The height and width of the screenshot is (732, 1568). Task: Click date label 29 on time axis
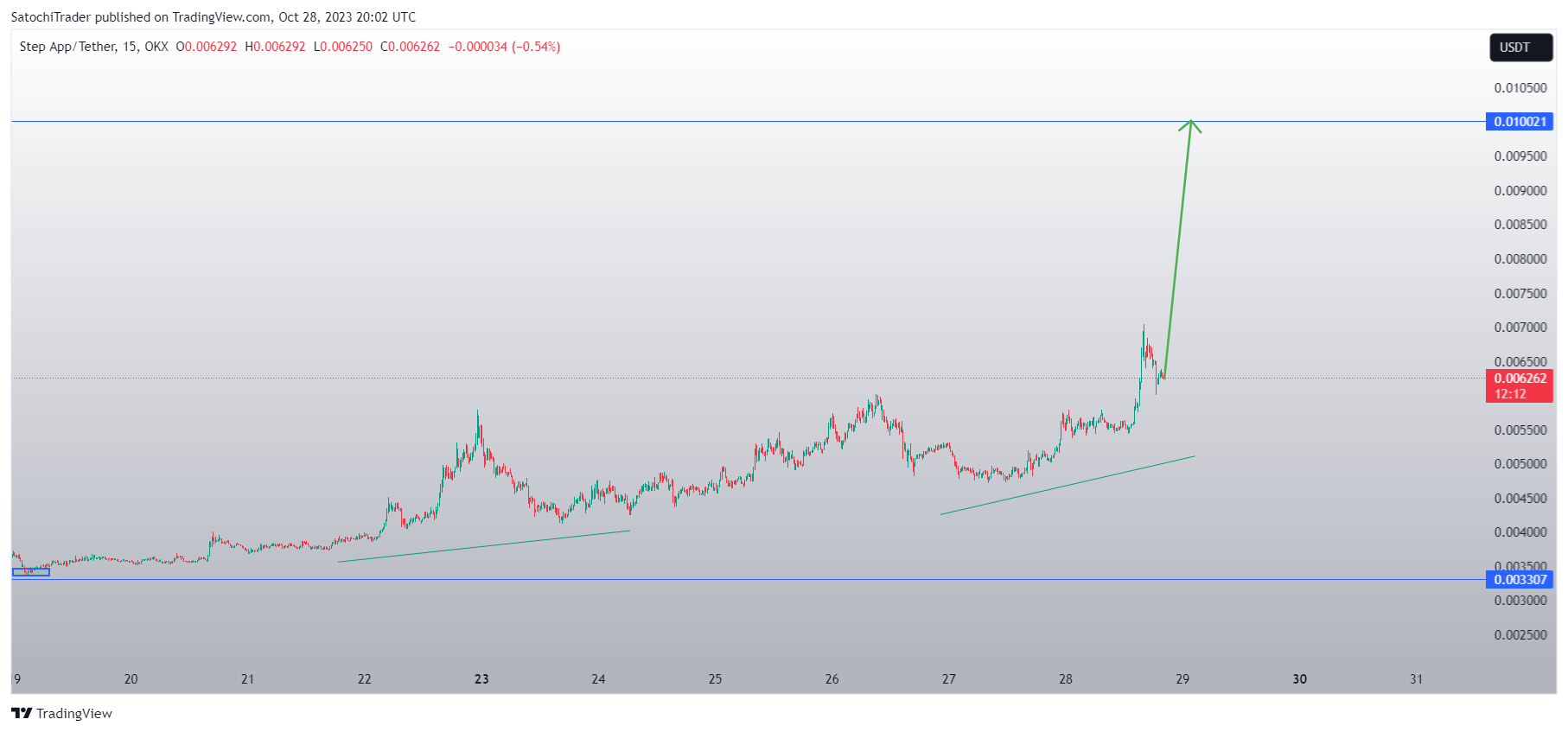tap(1182, 679)
